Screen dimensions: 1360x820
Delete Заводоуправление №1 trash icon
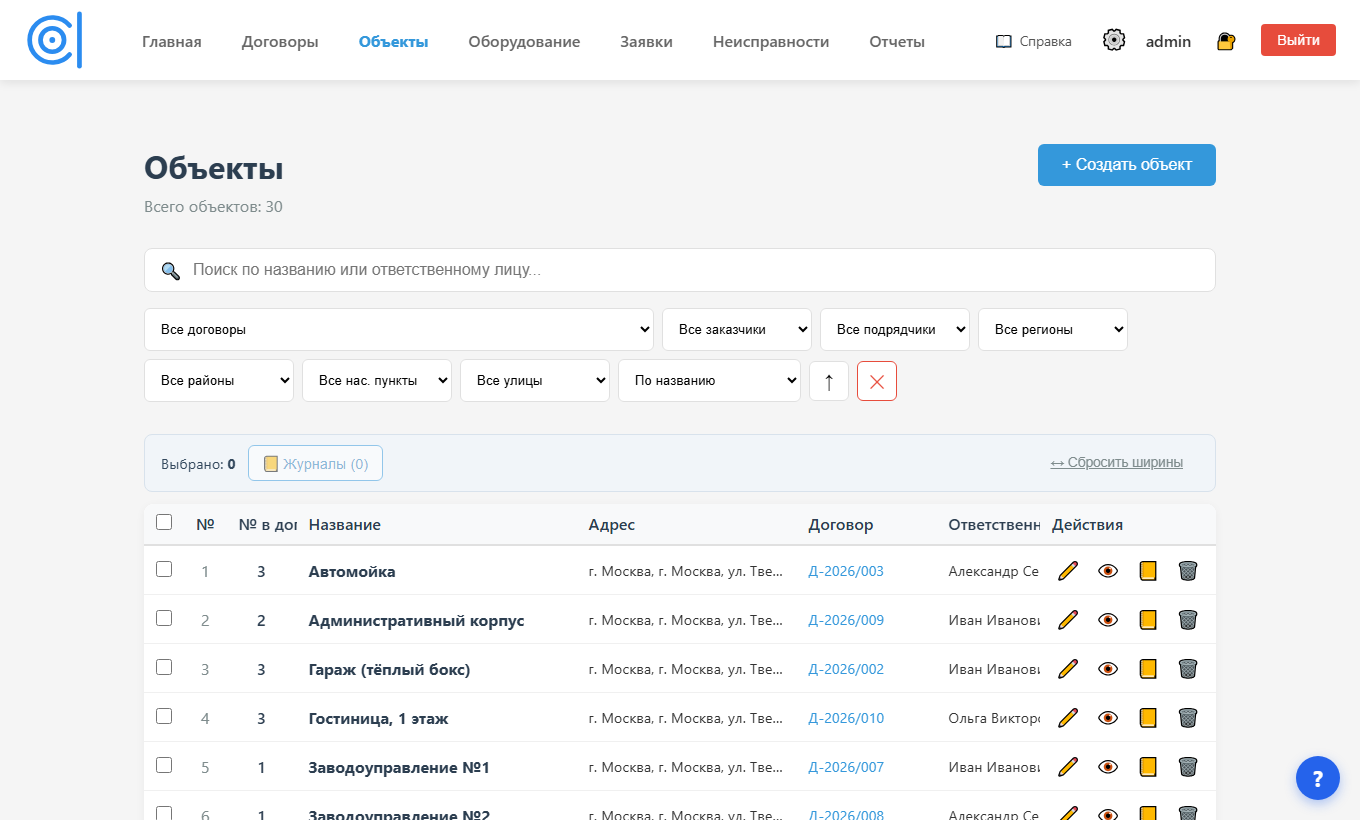tap(1188, 767)
